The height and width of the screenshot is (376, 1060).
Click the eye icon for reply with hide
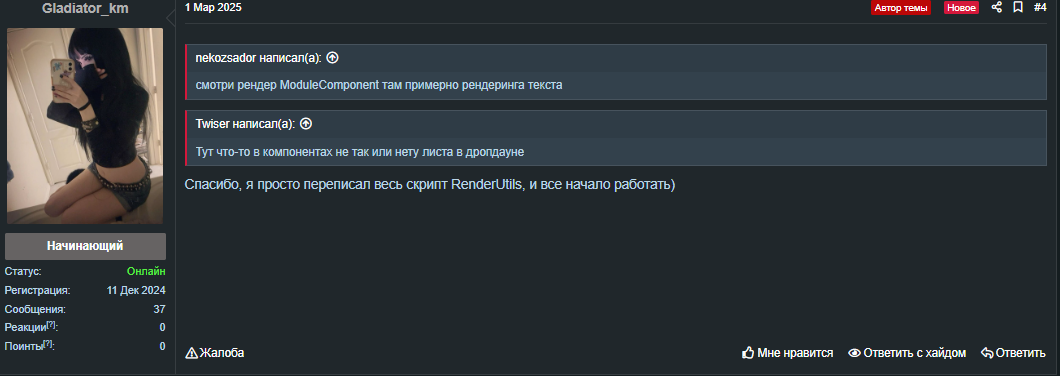coord(854,353)
